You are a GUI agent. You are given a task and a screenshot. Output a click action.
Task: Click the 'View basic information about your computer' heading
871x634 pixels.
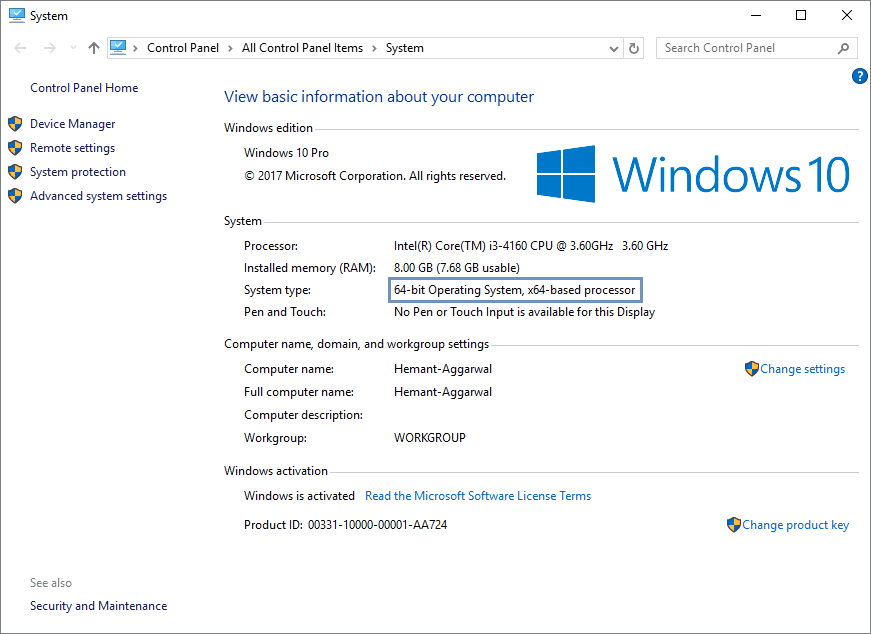379,97
